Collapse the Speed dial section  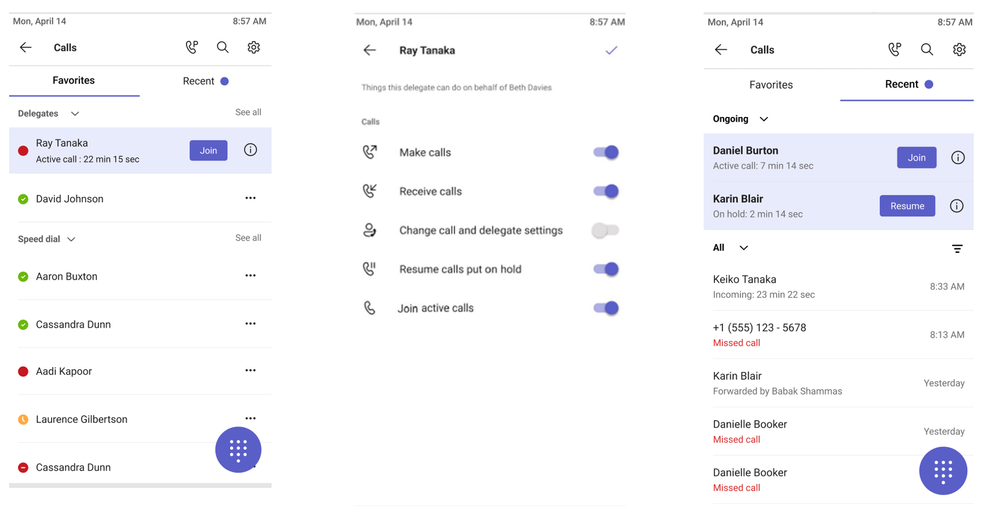click(71, 239)
